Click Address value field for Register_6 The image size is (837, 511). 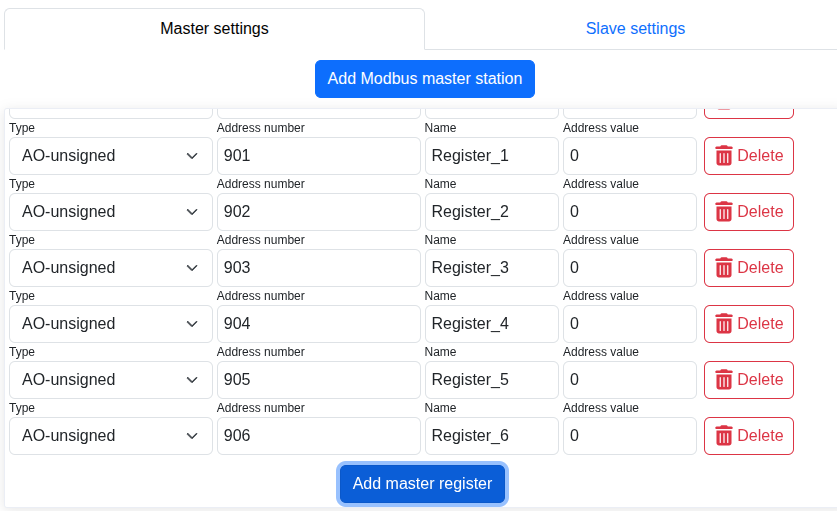coord(629,436)
